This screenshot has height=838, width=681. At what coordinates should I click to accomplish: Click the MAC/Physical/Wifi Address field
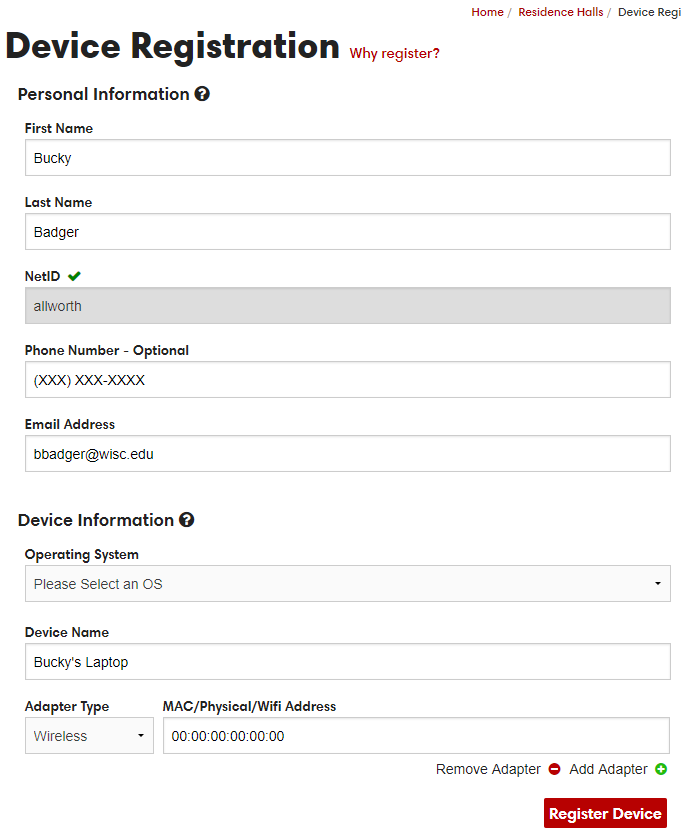[416, 736]
